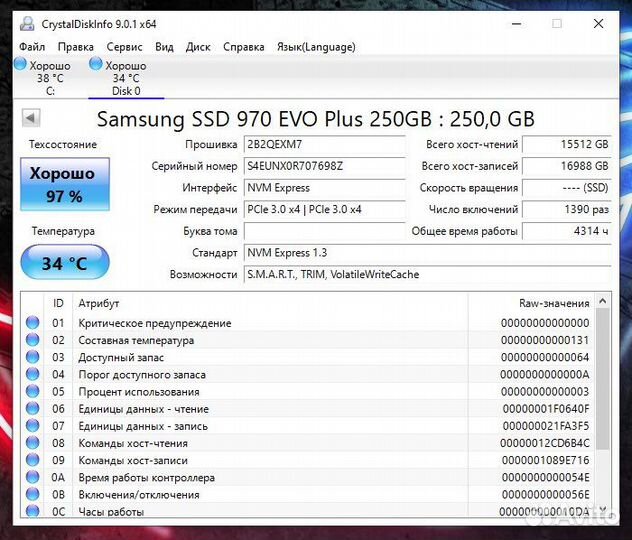The image size is (632, 540).
Task: Click the Хорошо 97 % health status button
Action: [65, 184]
